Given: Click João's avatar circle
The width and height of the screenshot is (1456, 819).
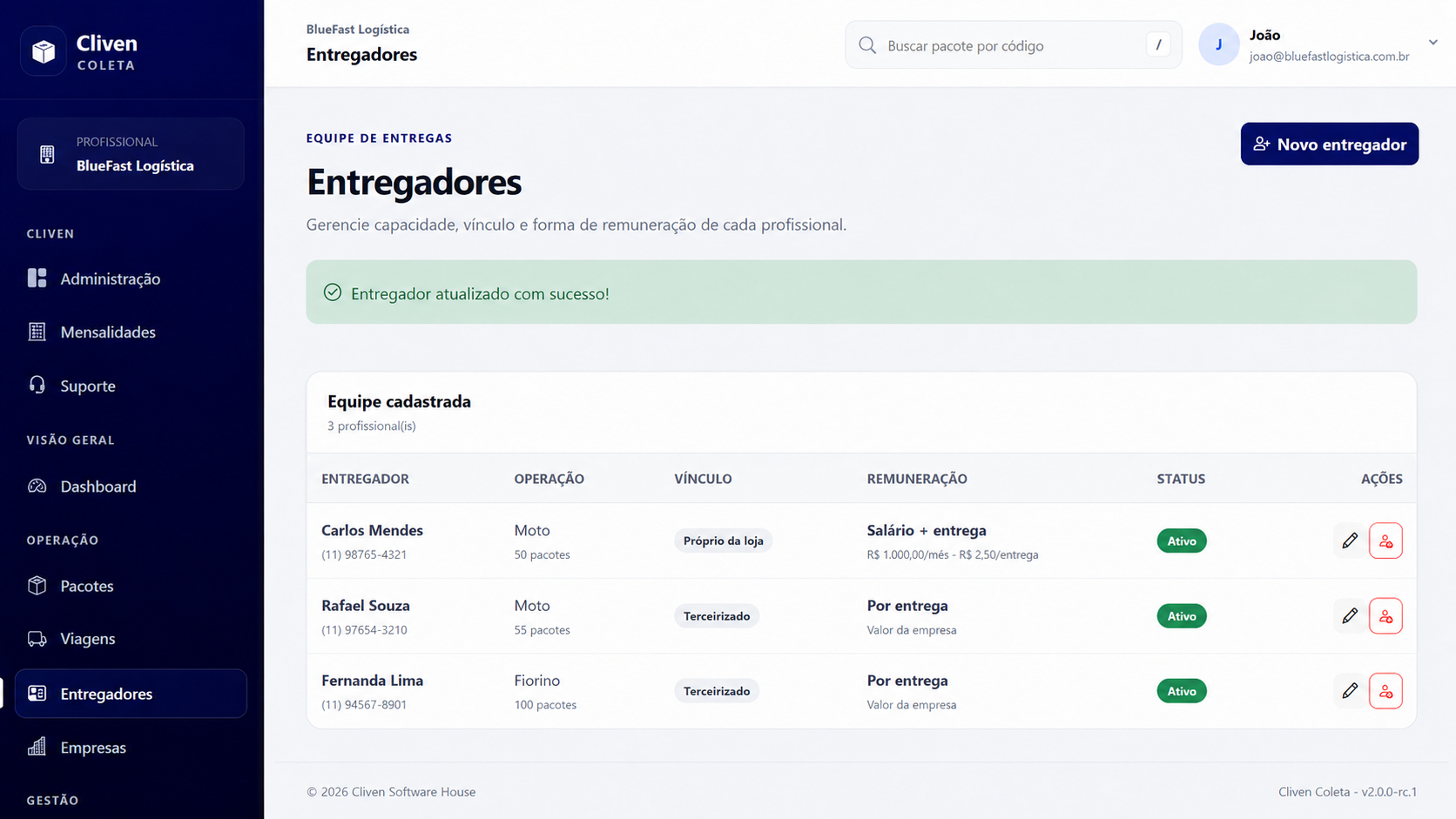Looking at the screenshot, I should pyautogui.click(x=1218, y=44).
